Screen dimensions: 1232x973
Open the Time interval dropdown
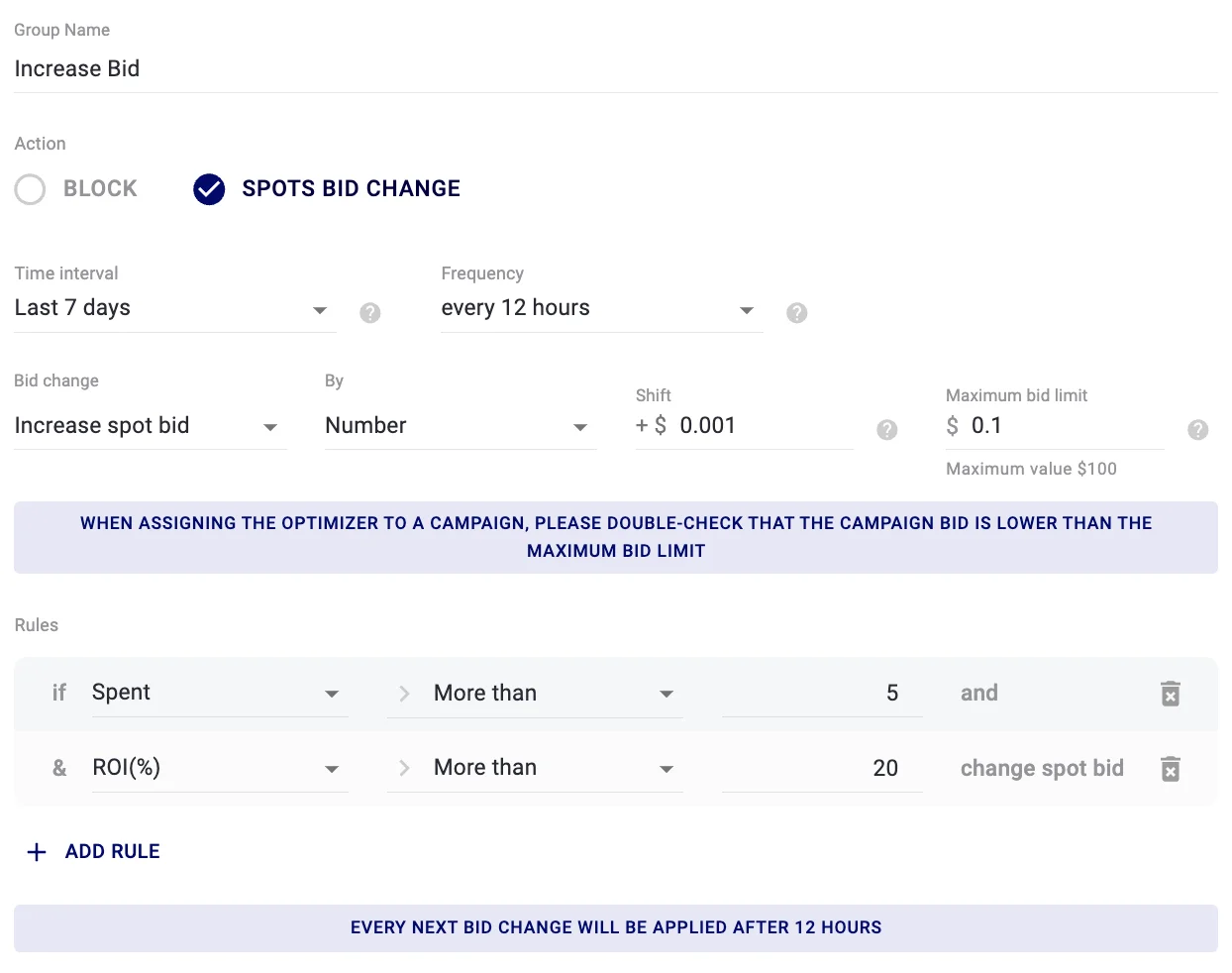click(319, 310)
